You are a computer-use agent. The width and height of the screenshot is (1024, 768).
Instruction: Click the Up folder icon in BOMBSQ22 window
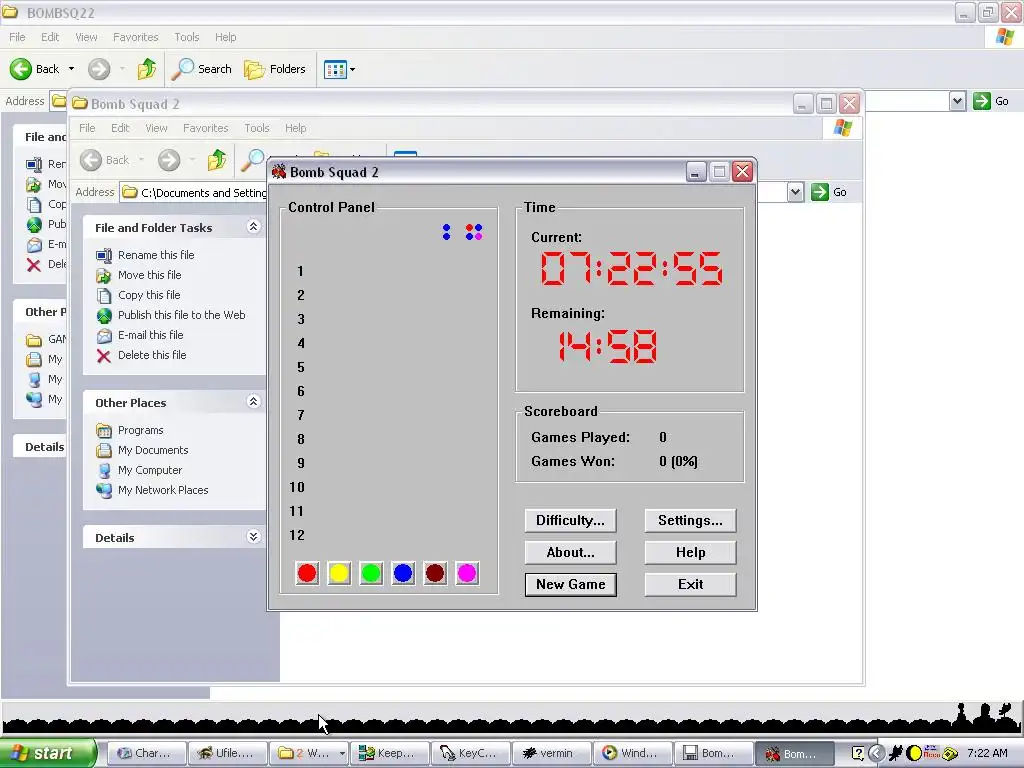[x=146, y=69]
